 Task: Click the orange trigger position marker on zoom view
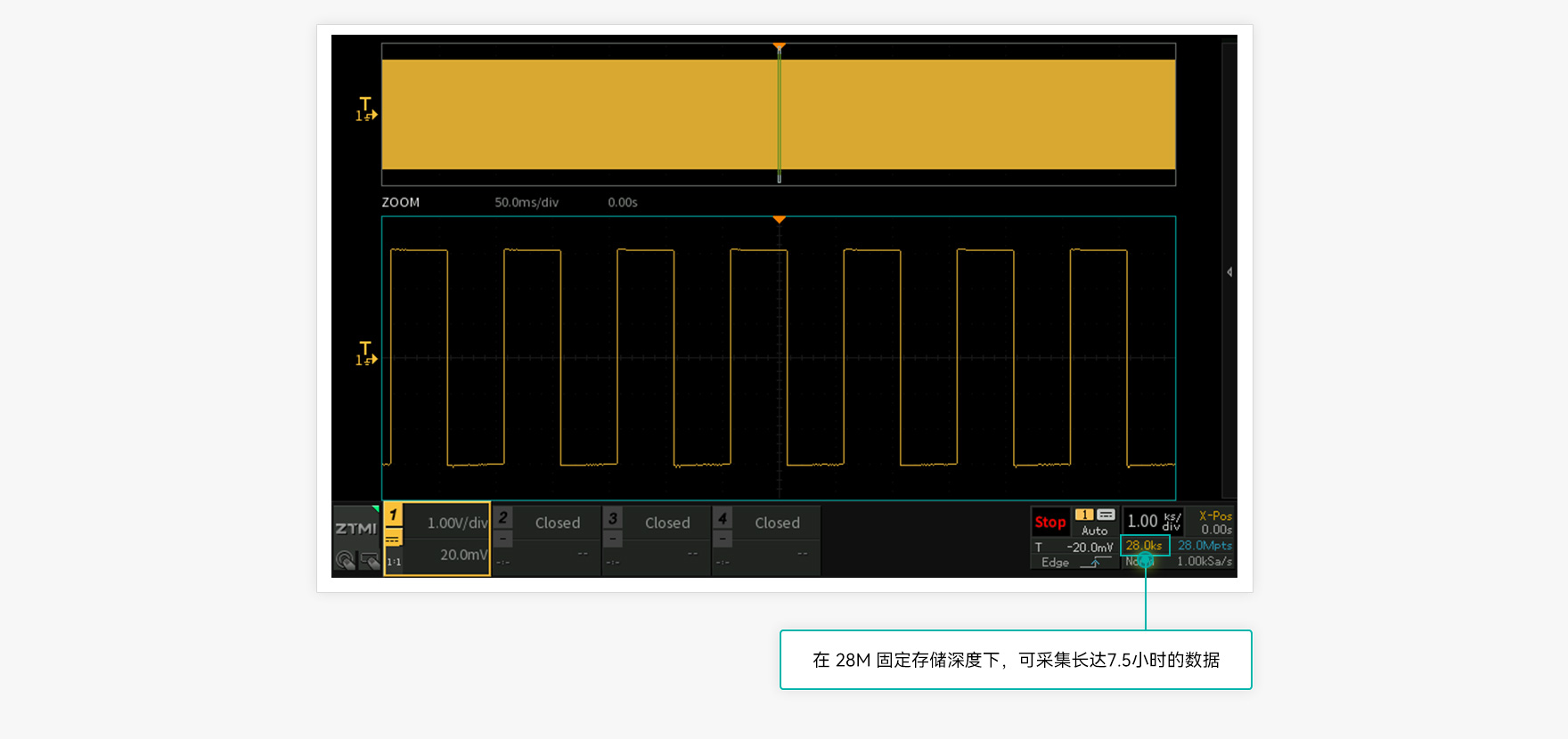[x=779, y=220]
